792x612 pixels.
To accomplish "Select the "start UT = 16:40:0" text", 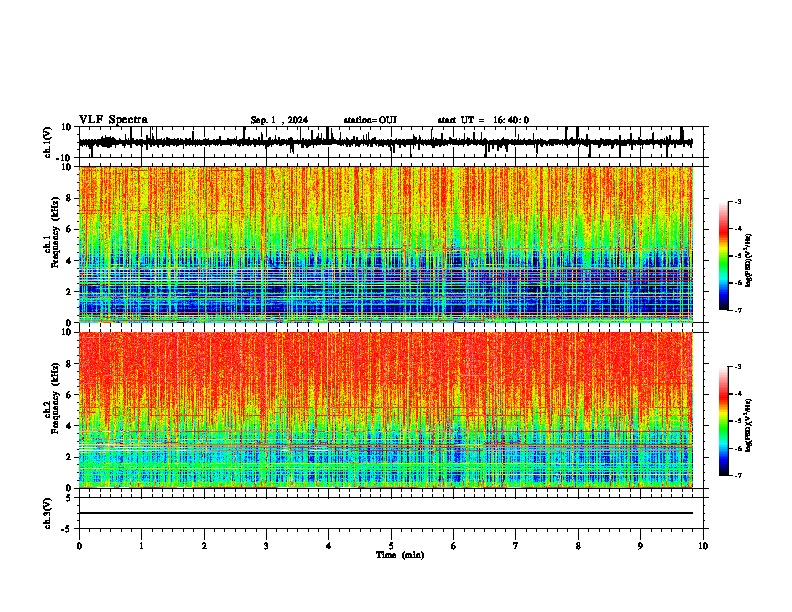I will (x=483, y=120).
